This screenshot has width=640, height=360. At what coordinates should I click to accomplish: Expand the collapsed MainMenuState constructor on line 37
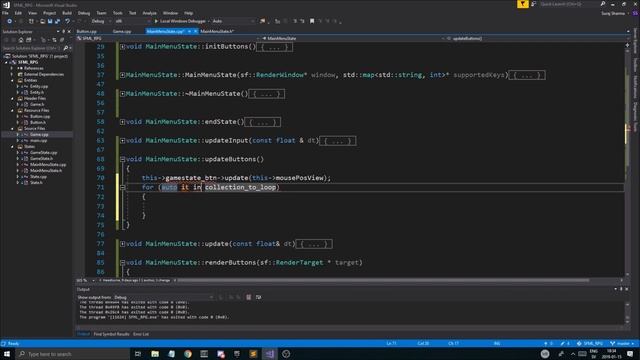point(122,75)
